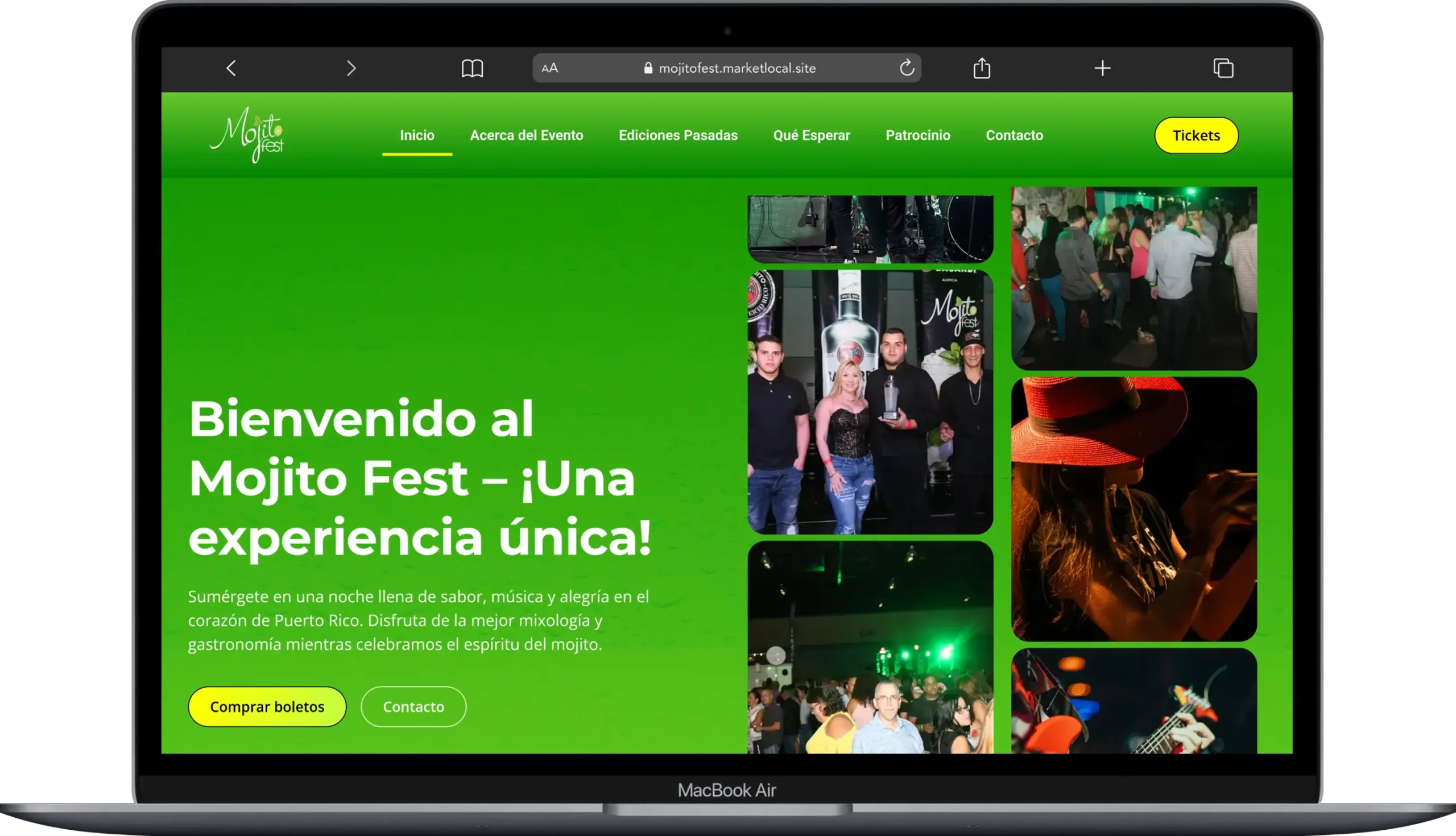Click the Comprar boletos button

coord(267,706)
